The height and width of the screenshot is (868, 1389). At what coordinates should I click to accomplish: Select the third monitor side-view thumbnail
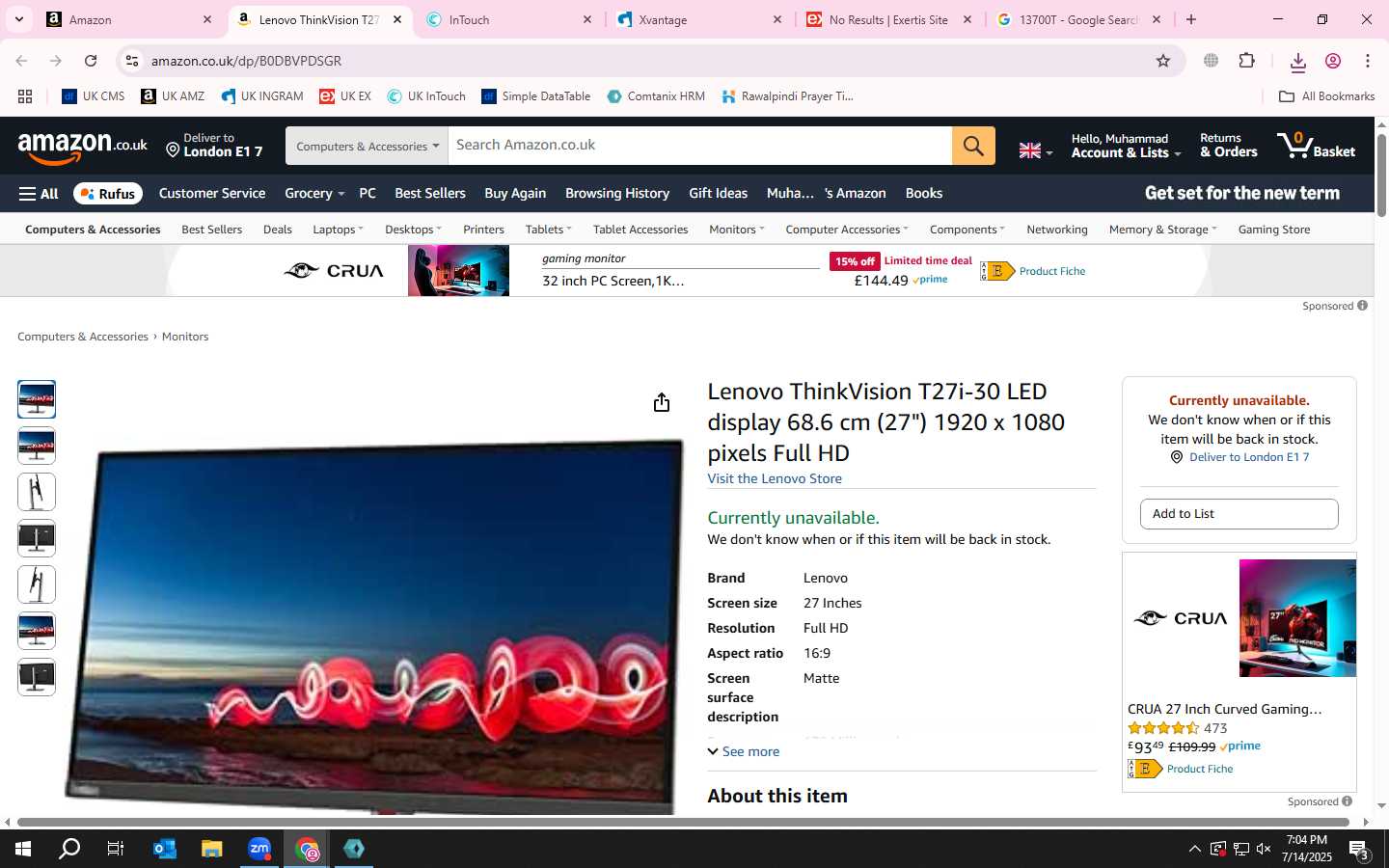point(37,492)
